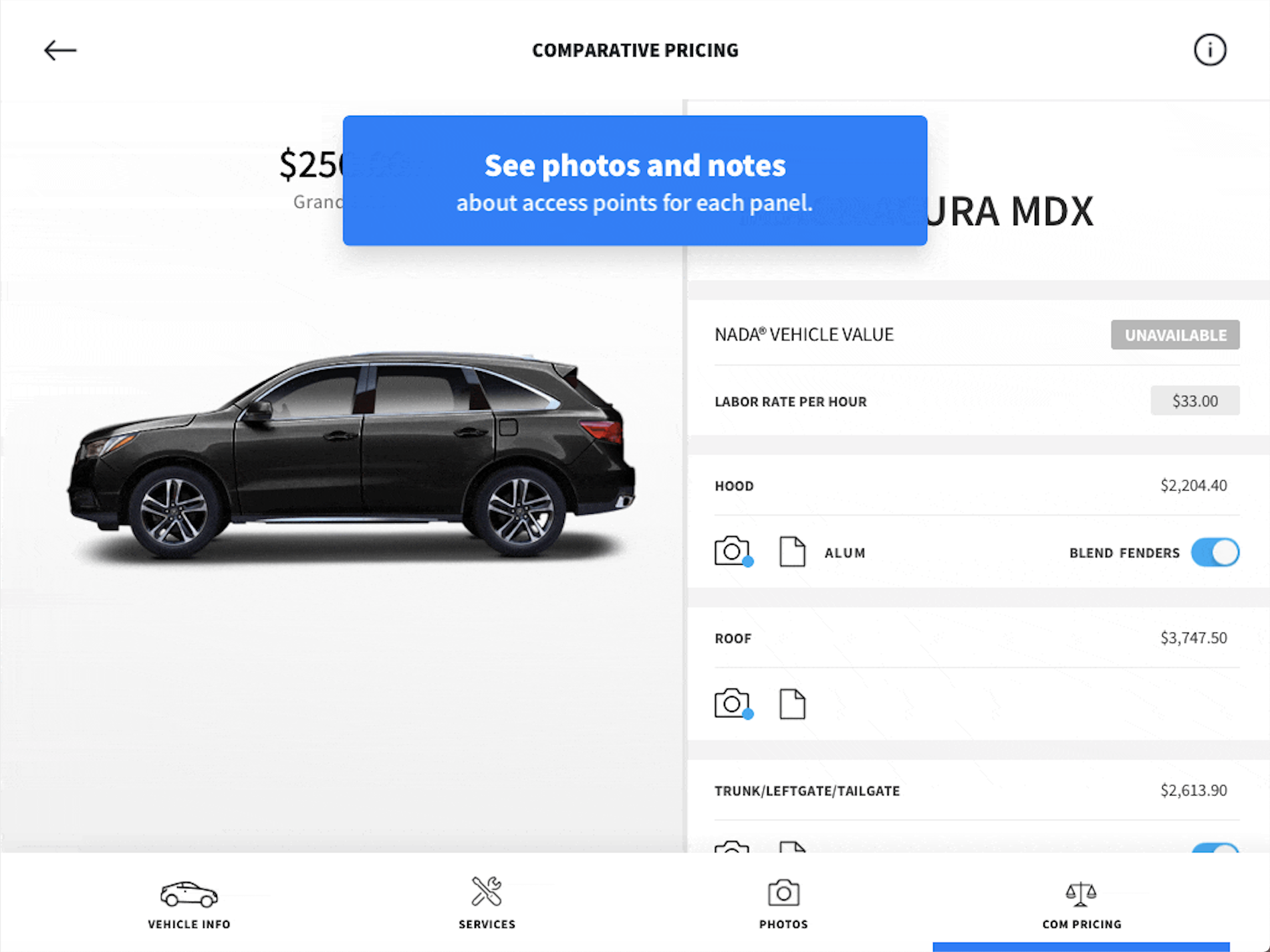Select the TRUNK/LEFTGATE/TAILGATE label
Screen dimensions: 1270x952
tap(807, 791)
